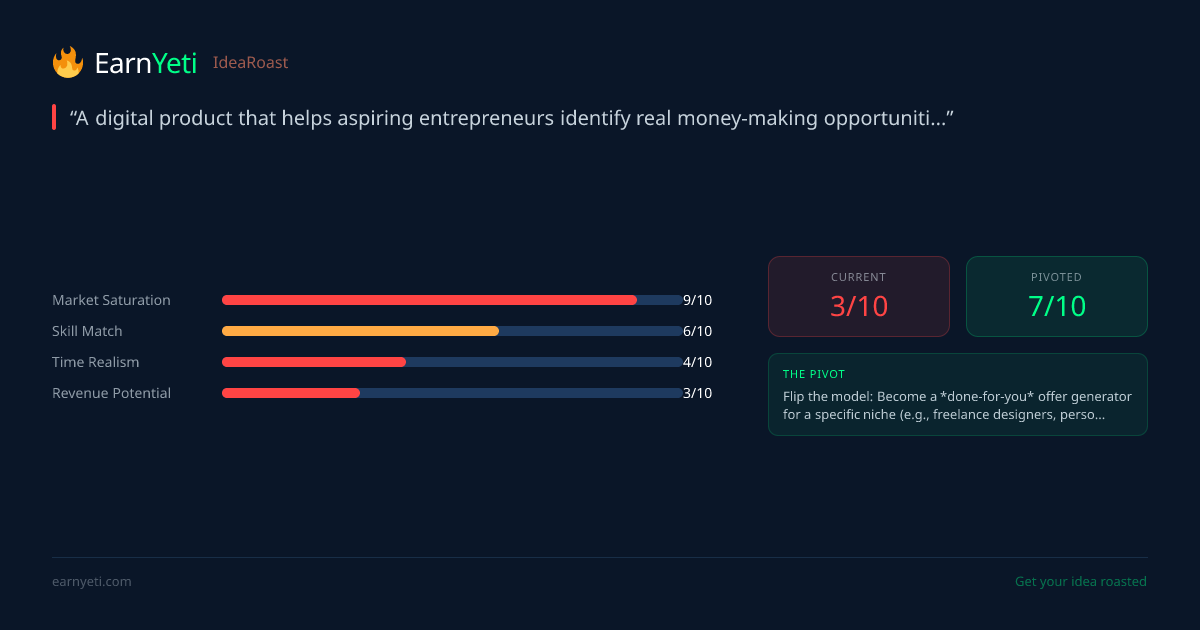The height and width of the screenshot is (630, 1200).
Task: Click the Skill Match orange bar
Action: [361, 331]
